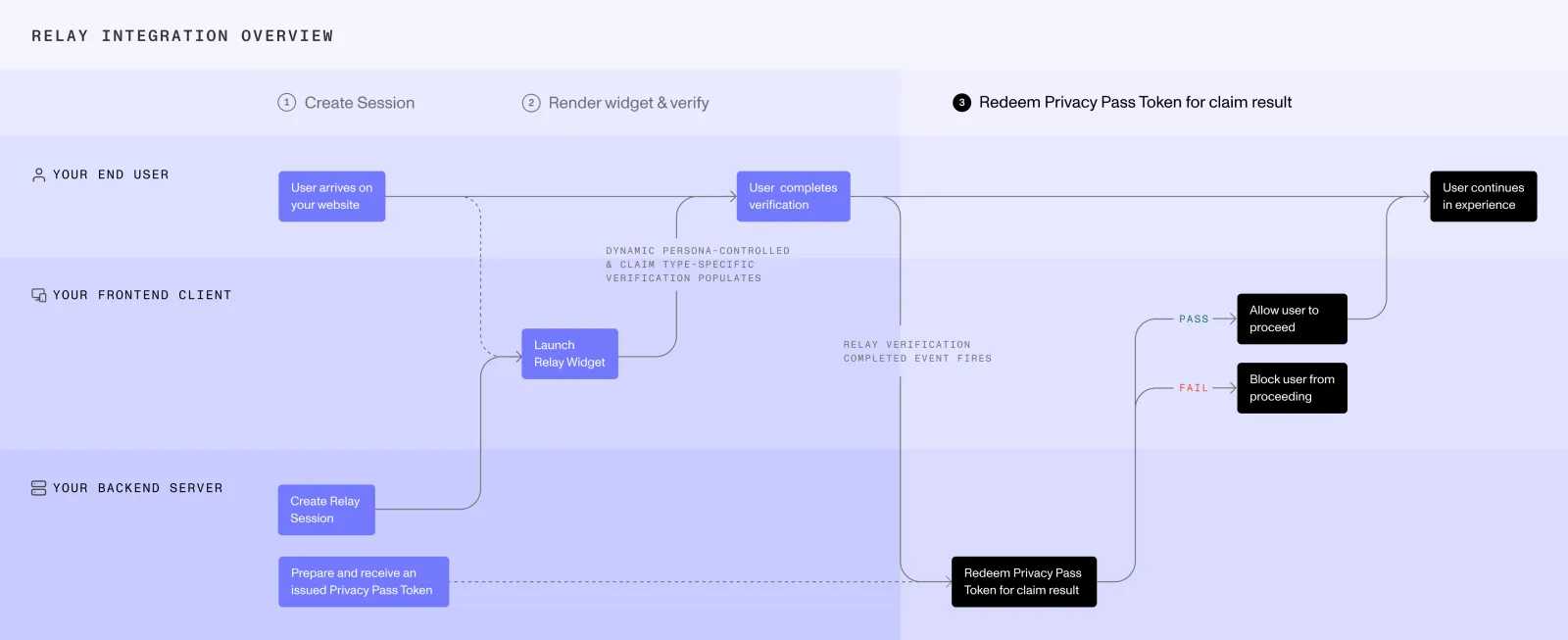Click the 'Relay Integration Overview' title
The image size is (1568, 640).
pos(182,36)
